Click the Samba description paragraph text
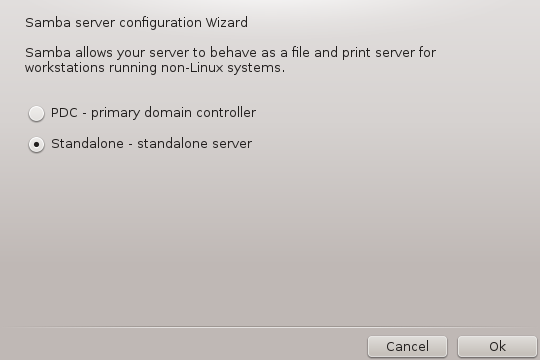Screen dimensions: 540x360 230,60
